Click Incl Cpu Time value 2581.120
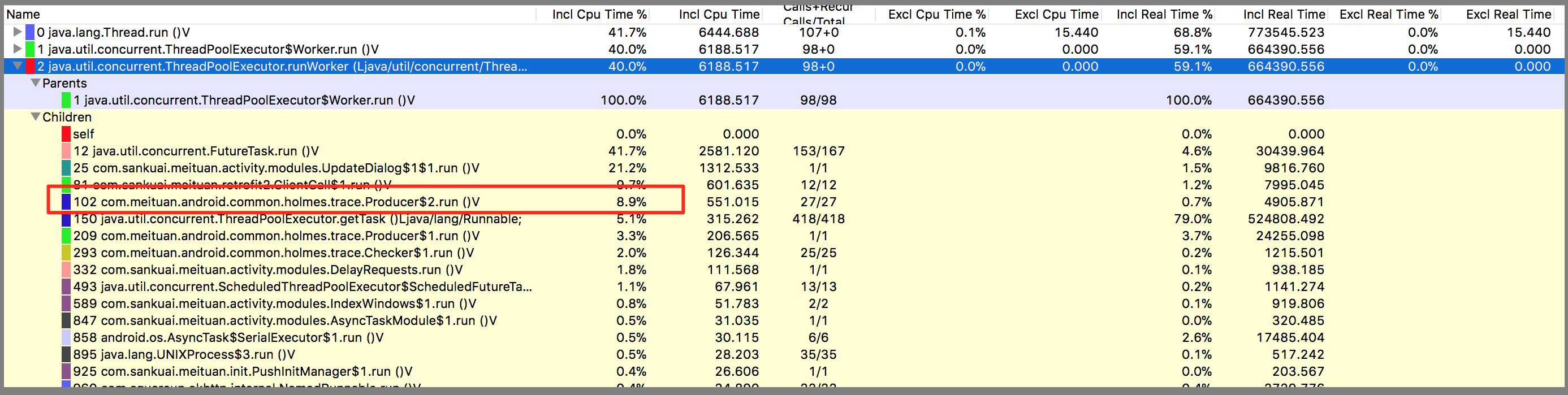Viewport: 1568px width, 395px height. pyautogui.click(x=729, y=151)
